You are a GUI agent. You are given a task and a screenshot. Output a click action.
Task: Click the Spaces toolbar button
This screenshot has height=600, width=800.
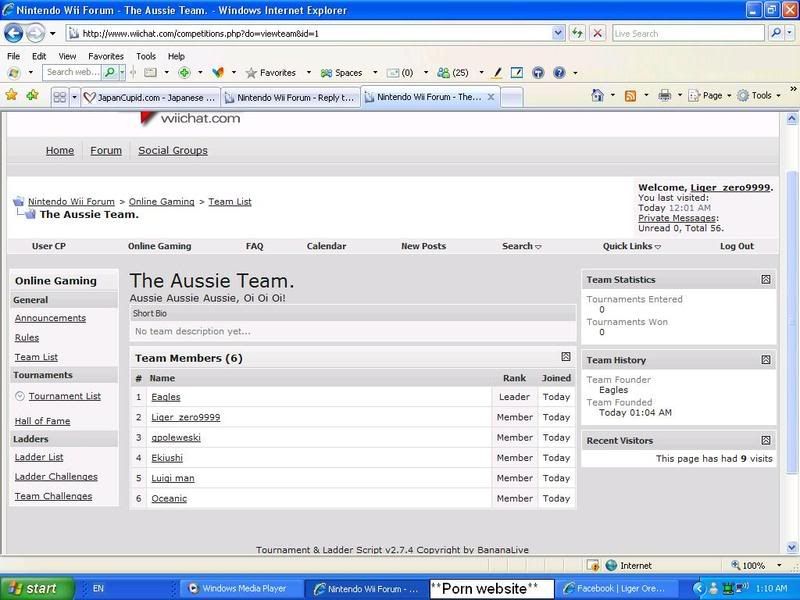pyautogui.click(x=341, y=73)
